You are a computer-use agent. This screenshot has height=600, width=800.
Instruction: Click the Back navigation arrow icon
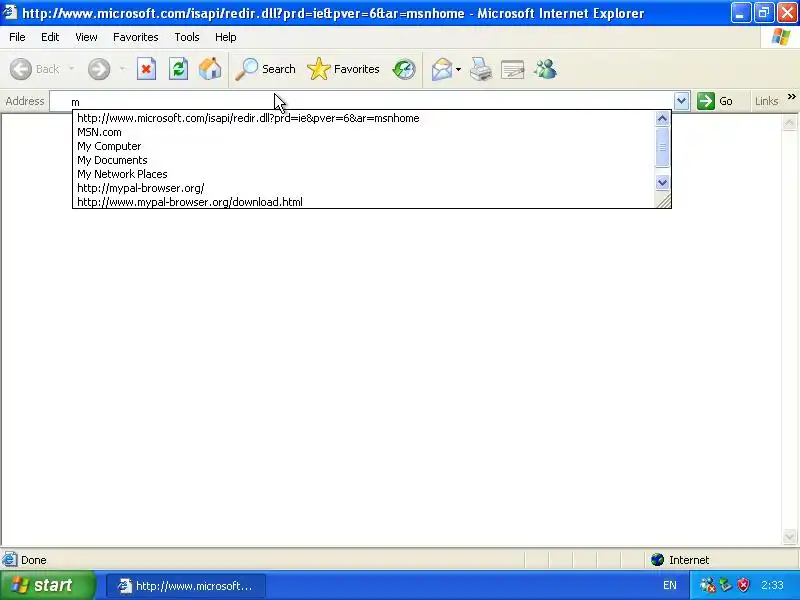(x=21, y=69)
